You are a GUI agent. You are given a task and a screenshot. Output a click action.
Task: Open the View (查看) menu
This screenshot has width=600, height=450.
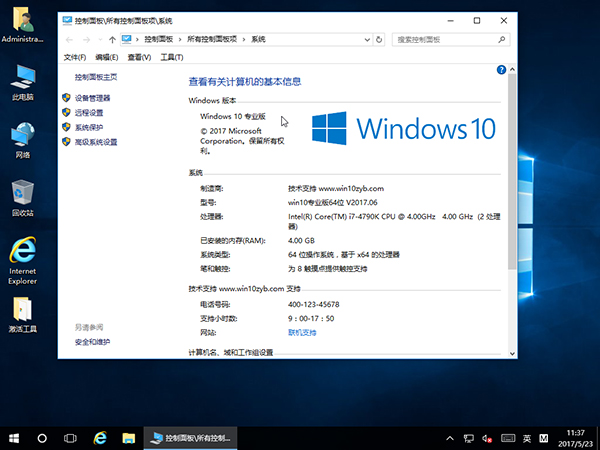click(139, 57)
